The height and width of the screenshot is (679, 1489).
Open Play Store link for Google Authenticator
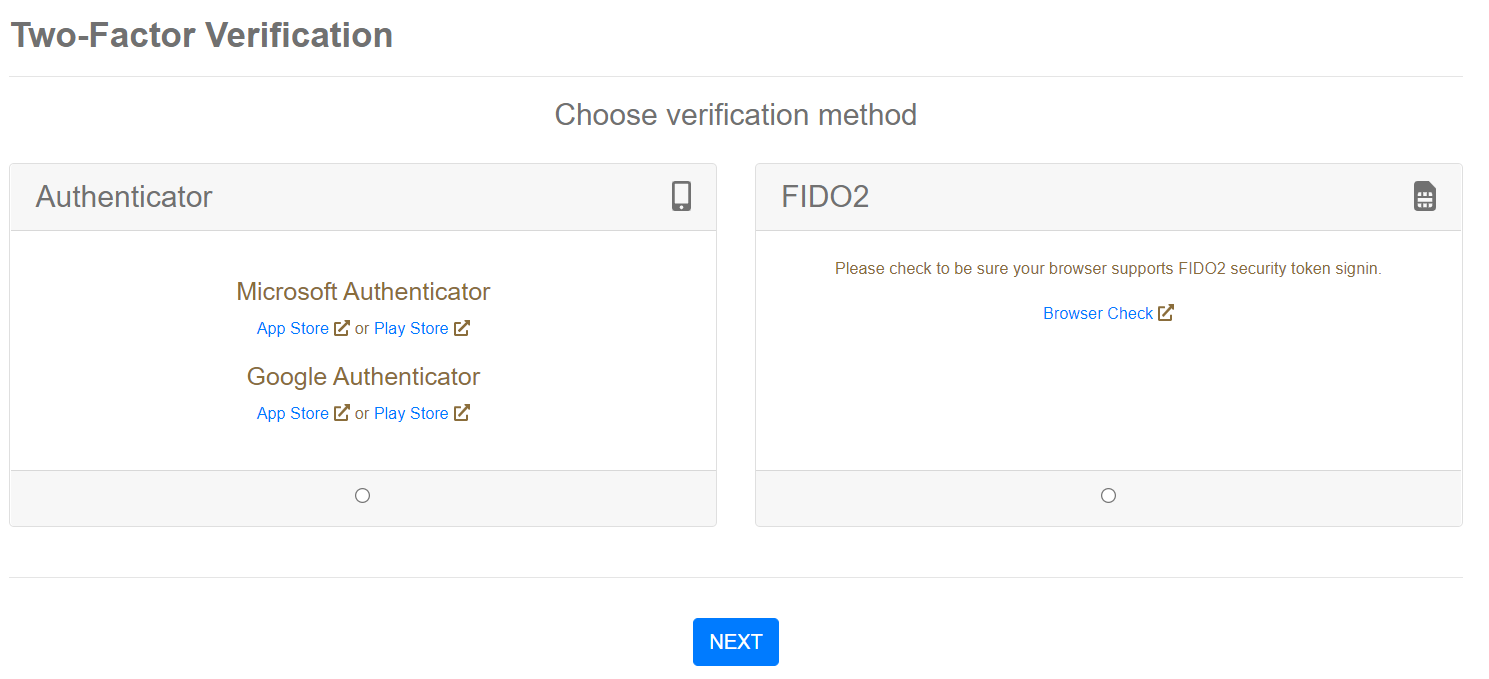point(411,413)
